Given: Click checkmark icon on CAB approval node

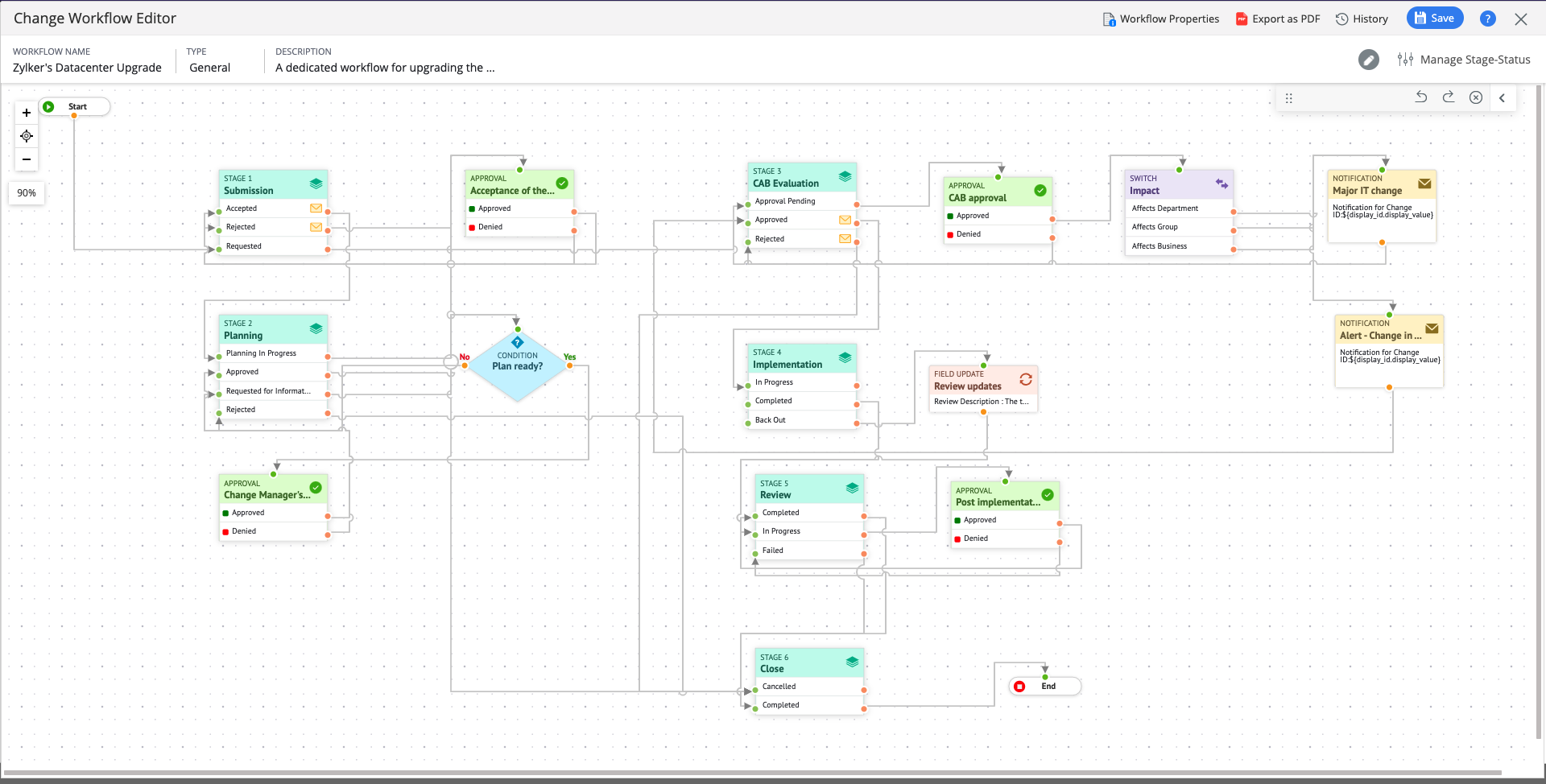Looking at the screenshot, I should [x=1040, y=191].
